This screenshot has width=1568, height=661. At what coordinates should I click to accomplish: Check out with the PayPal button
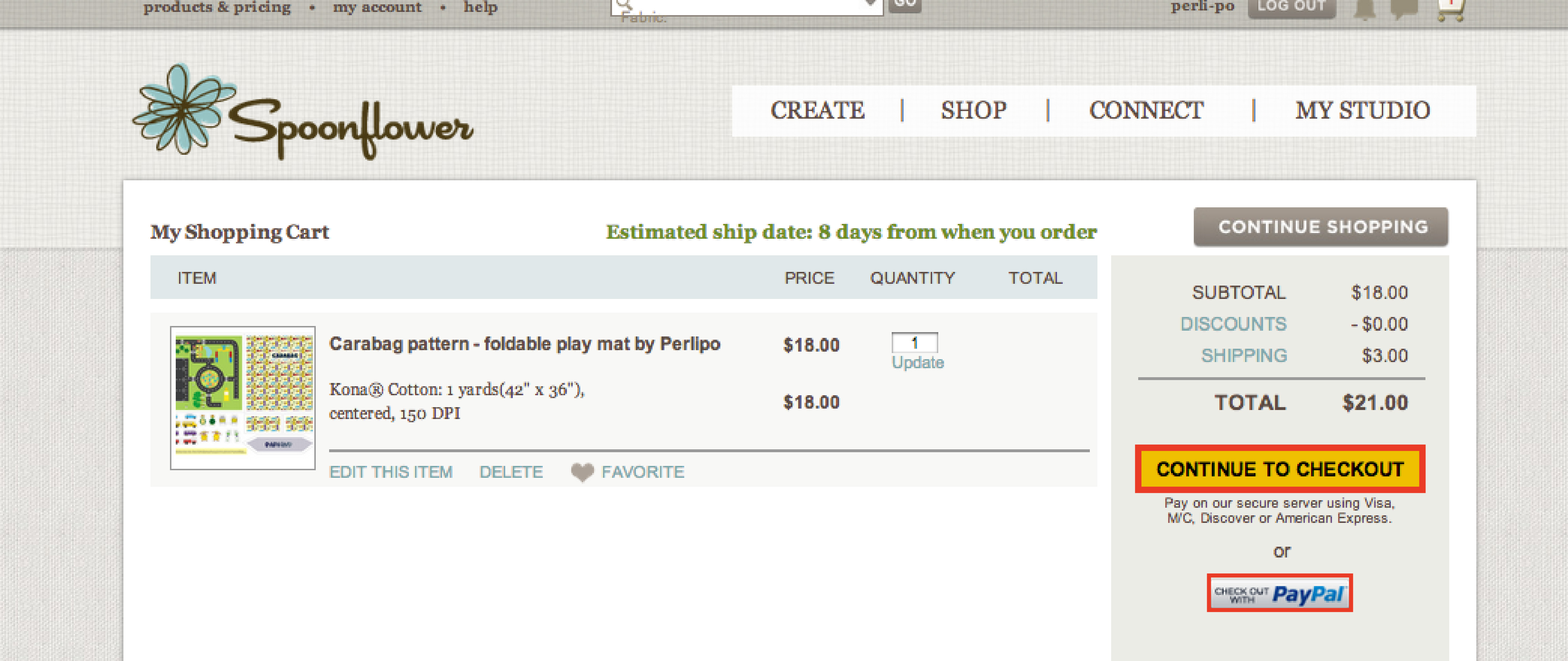click(x=1279, y=593)
